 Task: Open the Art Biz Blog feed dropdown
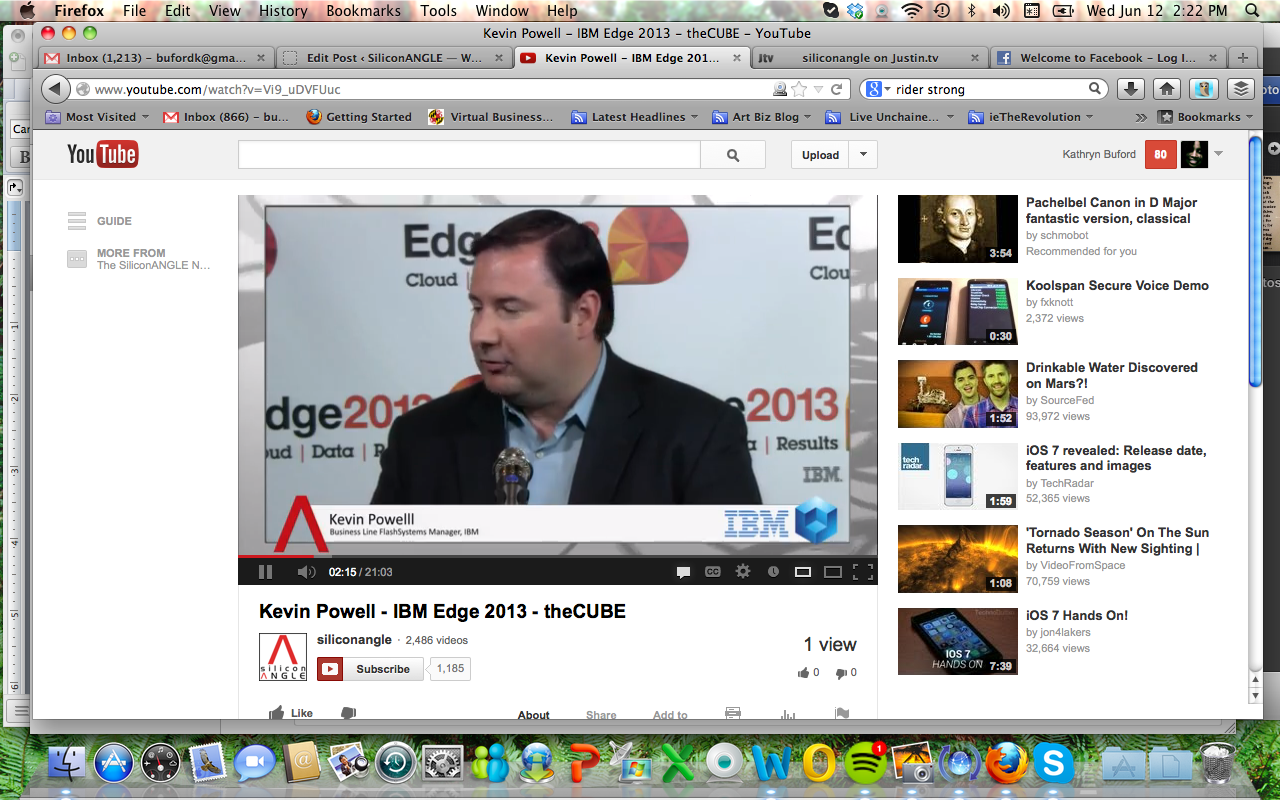(762, 117)
